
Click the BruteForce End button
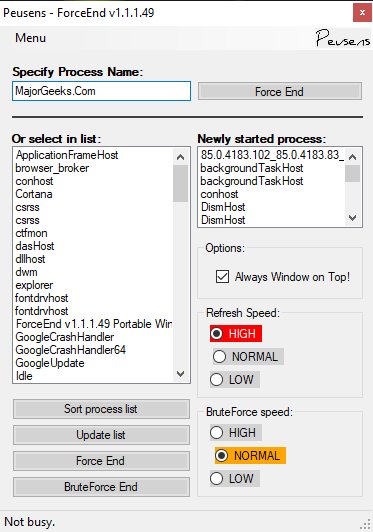[101, 487]
